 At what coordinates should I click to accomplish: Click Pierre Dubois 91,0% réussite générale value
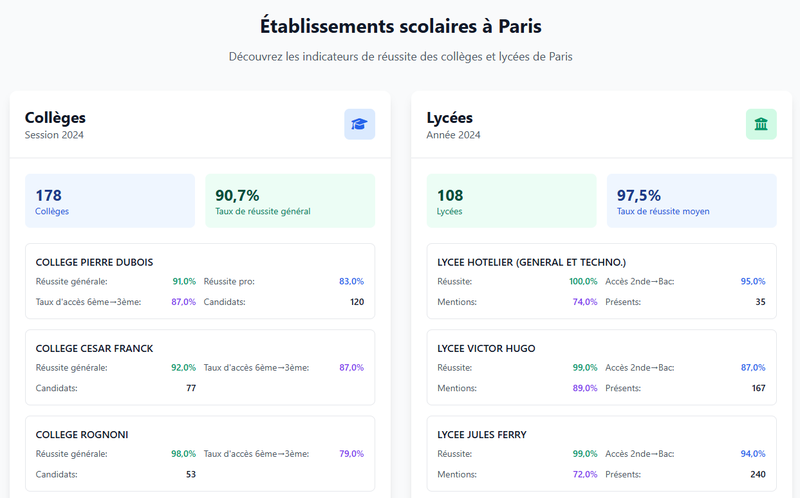(x=184, y=282)
